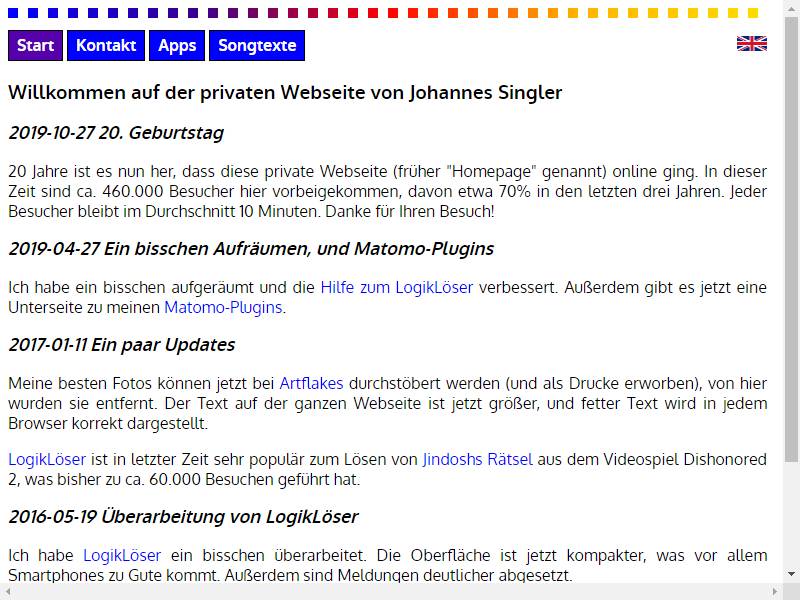Open the Songtexte section
Image resolution: width=800 pixels, height=600 pixels.
257,45
